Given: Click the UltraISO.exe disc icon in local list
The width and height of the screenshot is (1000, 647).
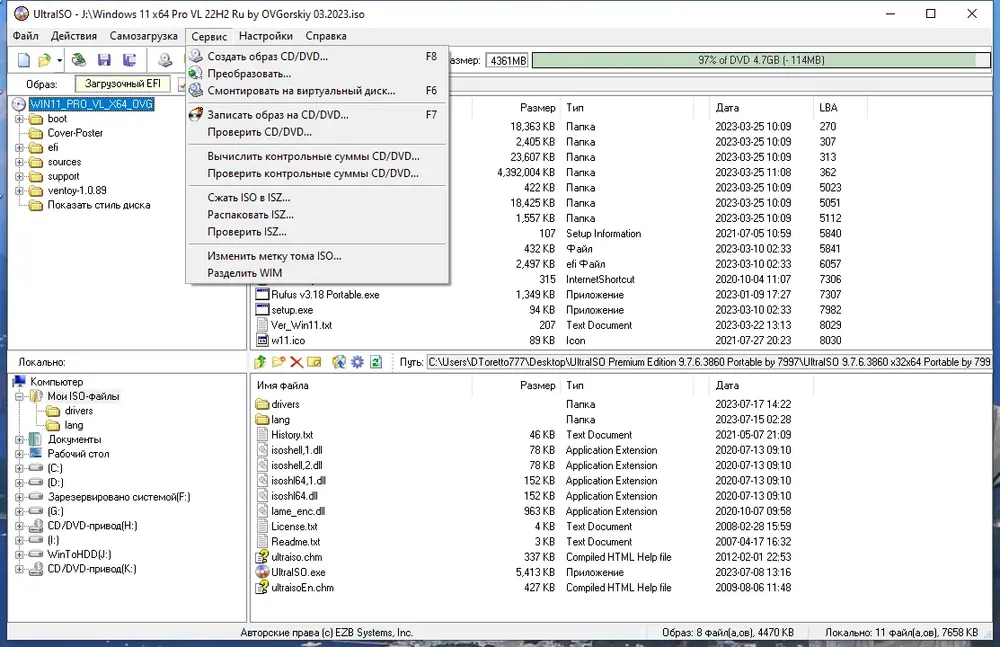Looking at the screenshot, I should (262, 572).
